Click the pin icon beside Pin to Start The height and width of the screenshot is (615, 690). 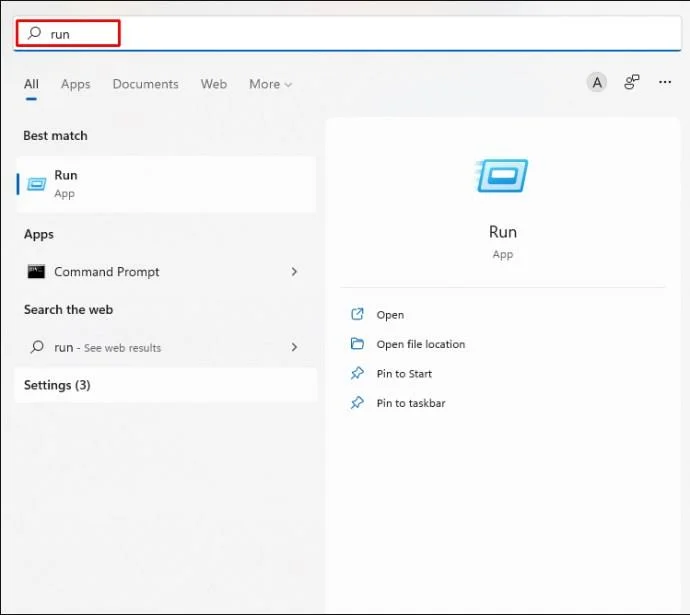pyautogui.click(x=357, y=373)
